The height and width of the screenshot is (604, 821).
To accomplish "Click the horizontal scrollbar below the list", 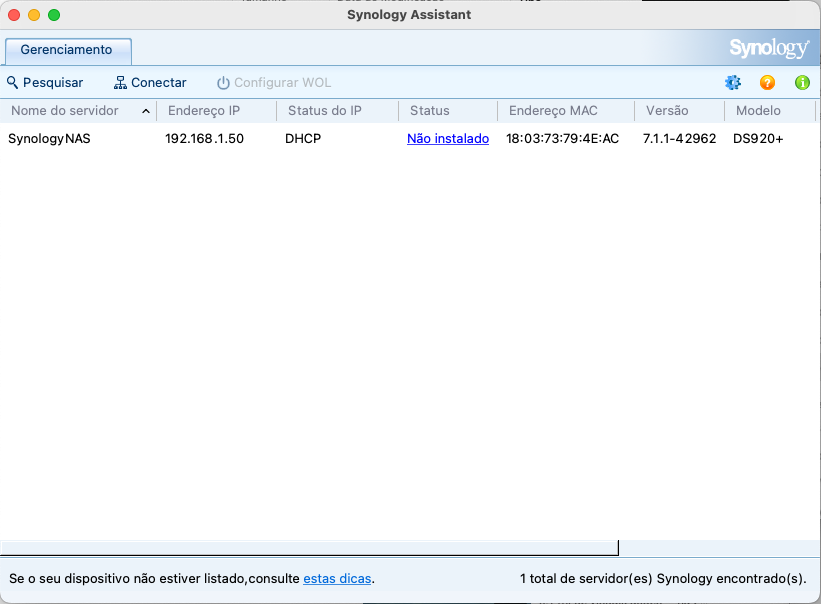I will coord(309,547).
